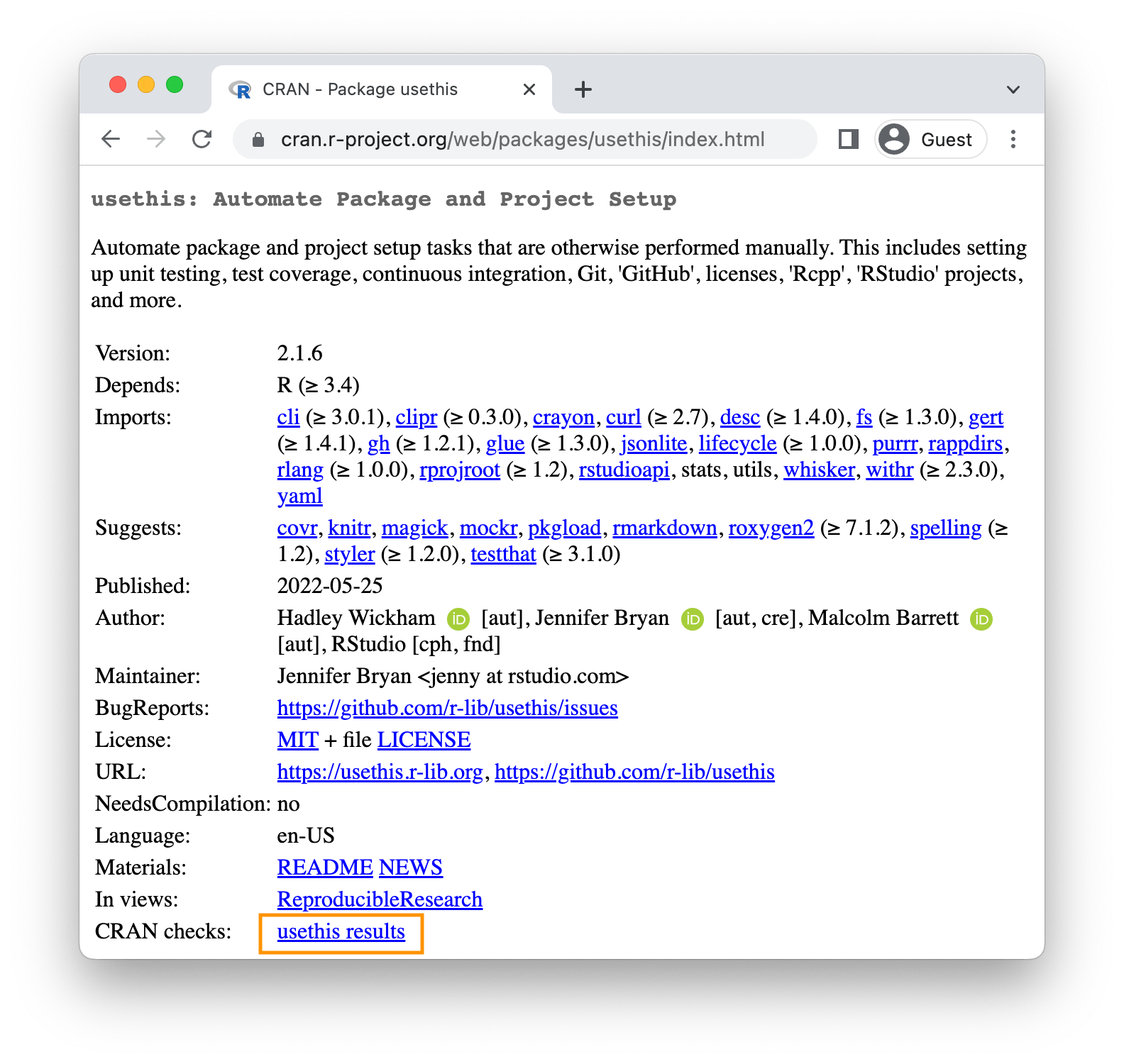The height and width of the screenshot is (1064, 1124).
Task: Open the yaml package link
Action: [x=300, y=496]
